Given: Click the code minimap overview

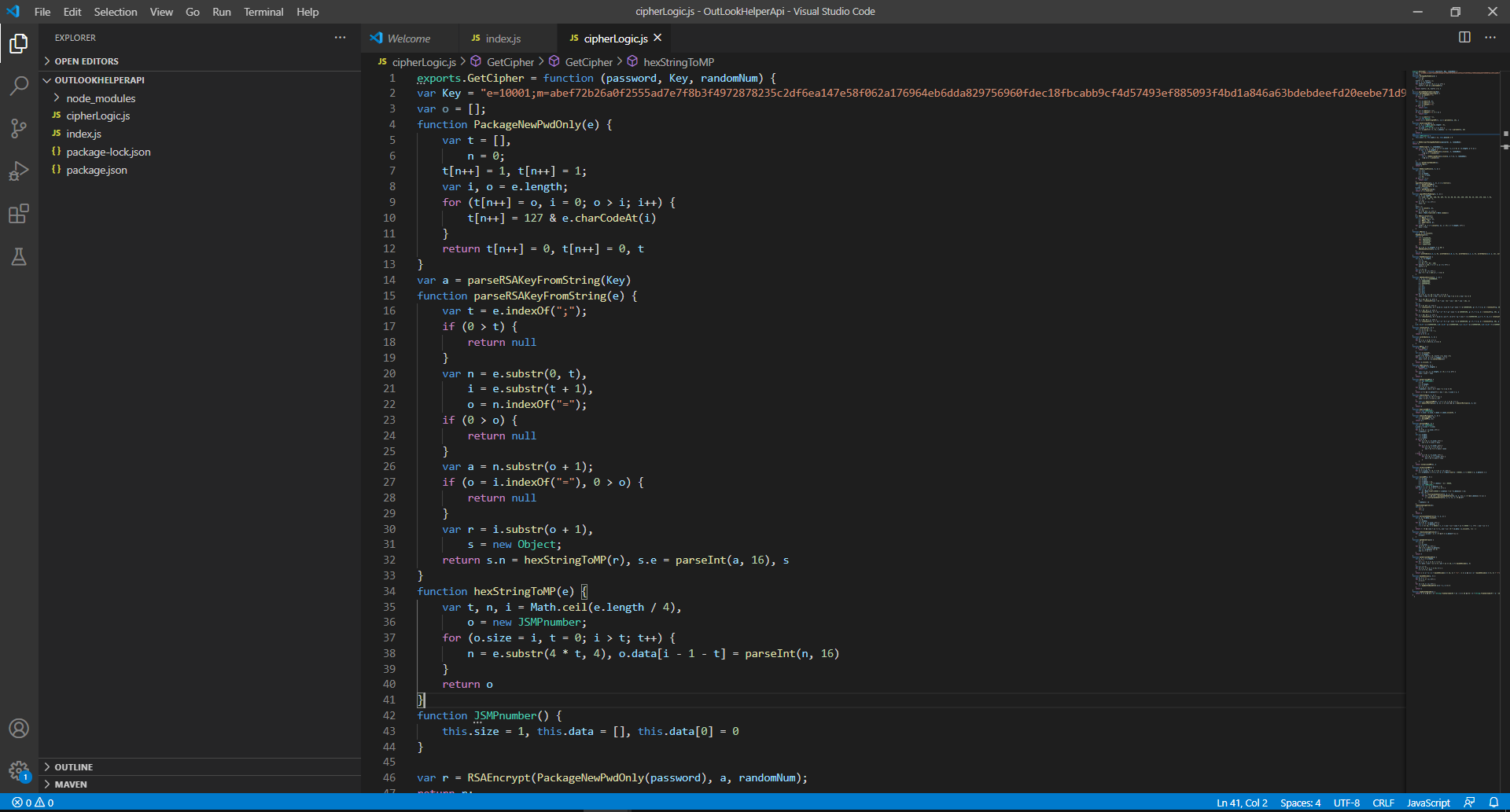Looking at the screenshot, I should [x=1453, y=314].
